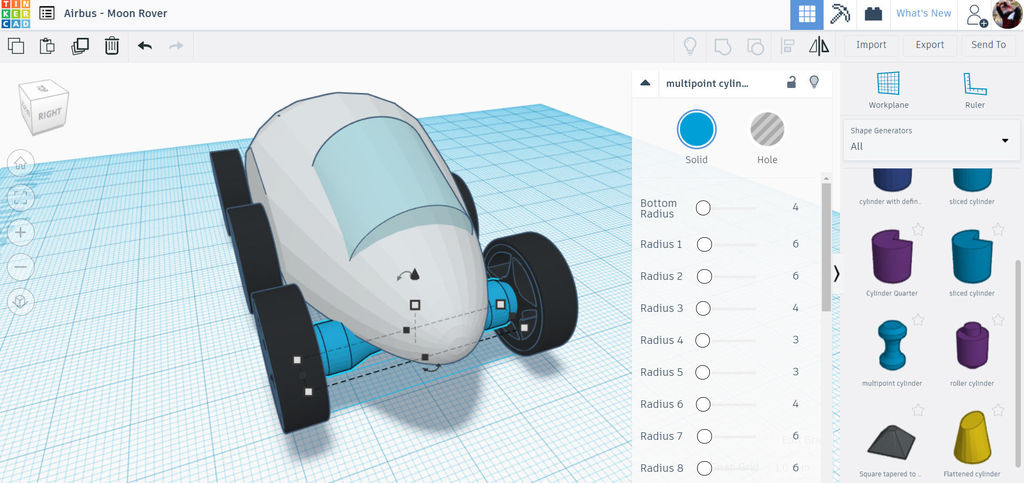
Task: Select the gray Square tapered shape
Action: 891,441
